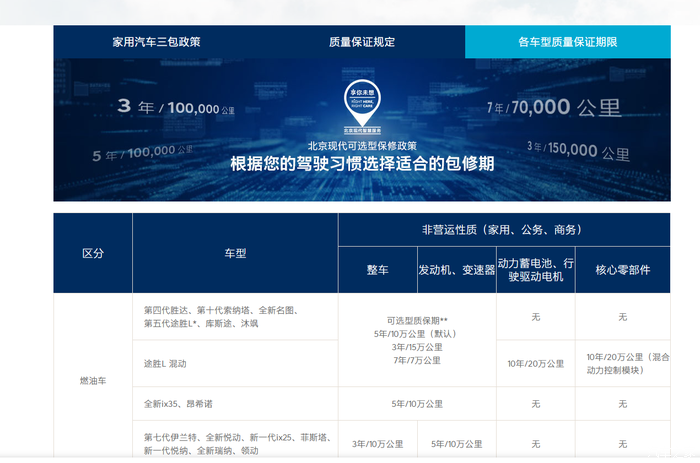The width and height of the screenshot is (700, 463).
Task: Click the 车型 column header
Action: [x=235, y=253]
